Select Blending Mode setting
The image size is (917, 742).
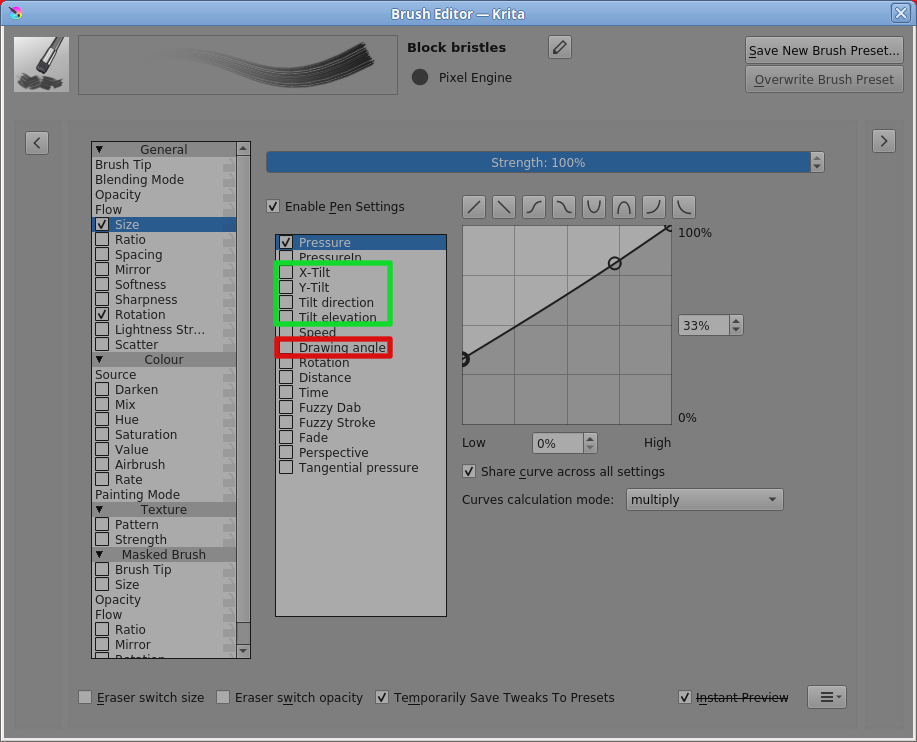[x=140, y=180]
